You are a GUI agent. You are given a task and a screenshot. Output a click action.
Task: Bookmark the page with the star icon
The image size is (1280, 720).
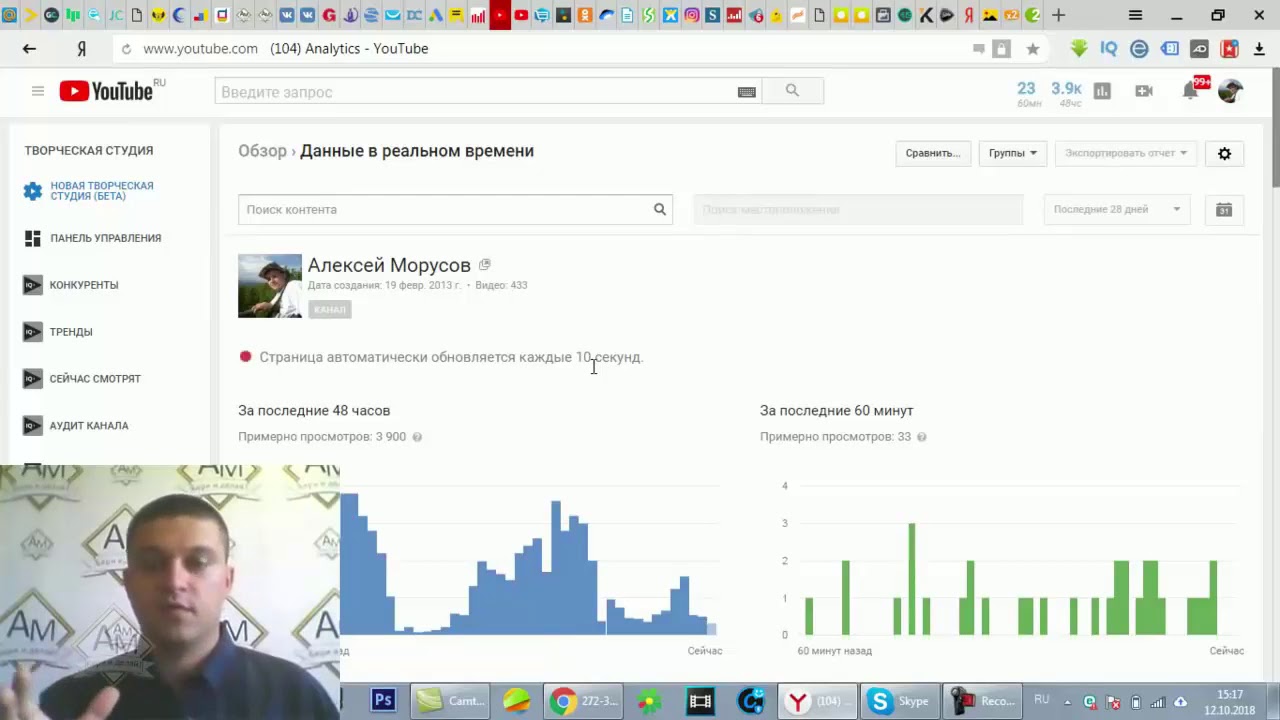coord(1033,48)
